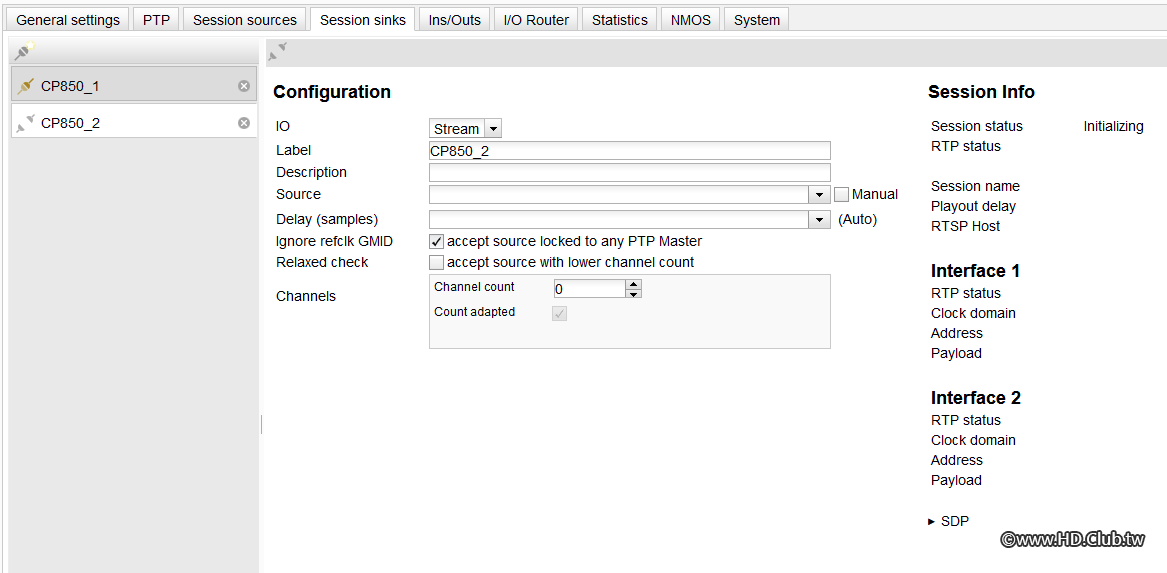Viewport: 1167px width, 573px height.
Task: Switch to the Session sources tab
Action: 245,20
